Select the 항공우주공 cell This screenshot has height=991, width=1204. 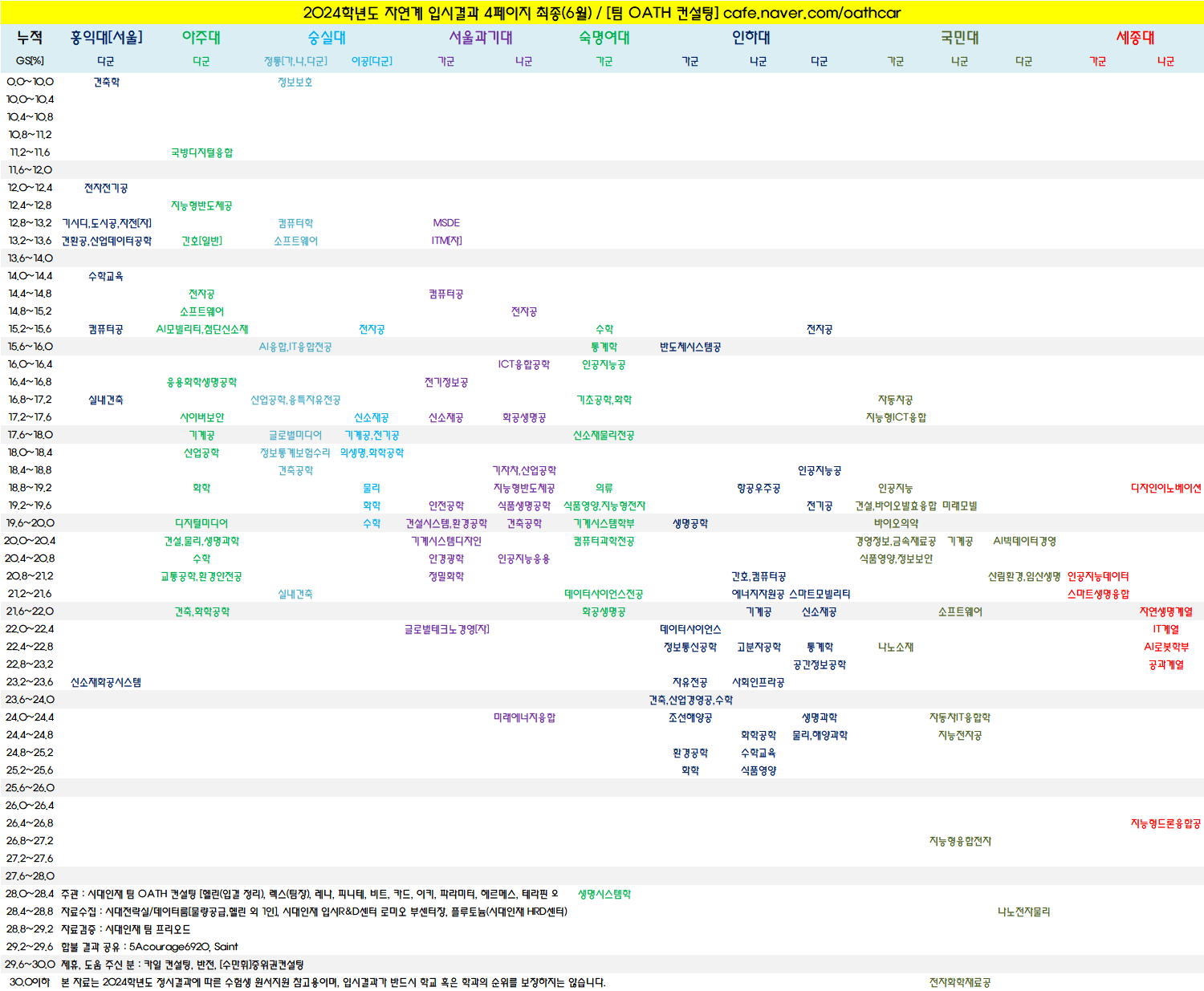[759, 488]
